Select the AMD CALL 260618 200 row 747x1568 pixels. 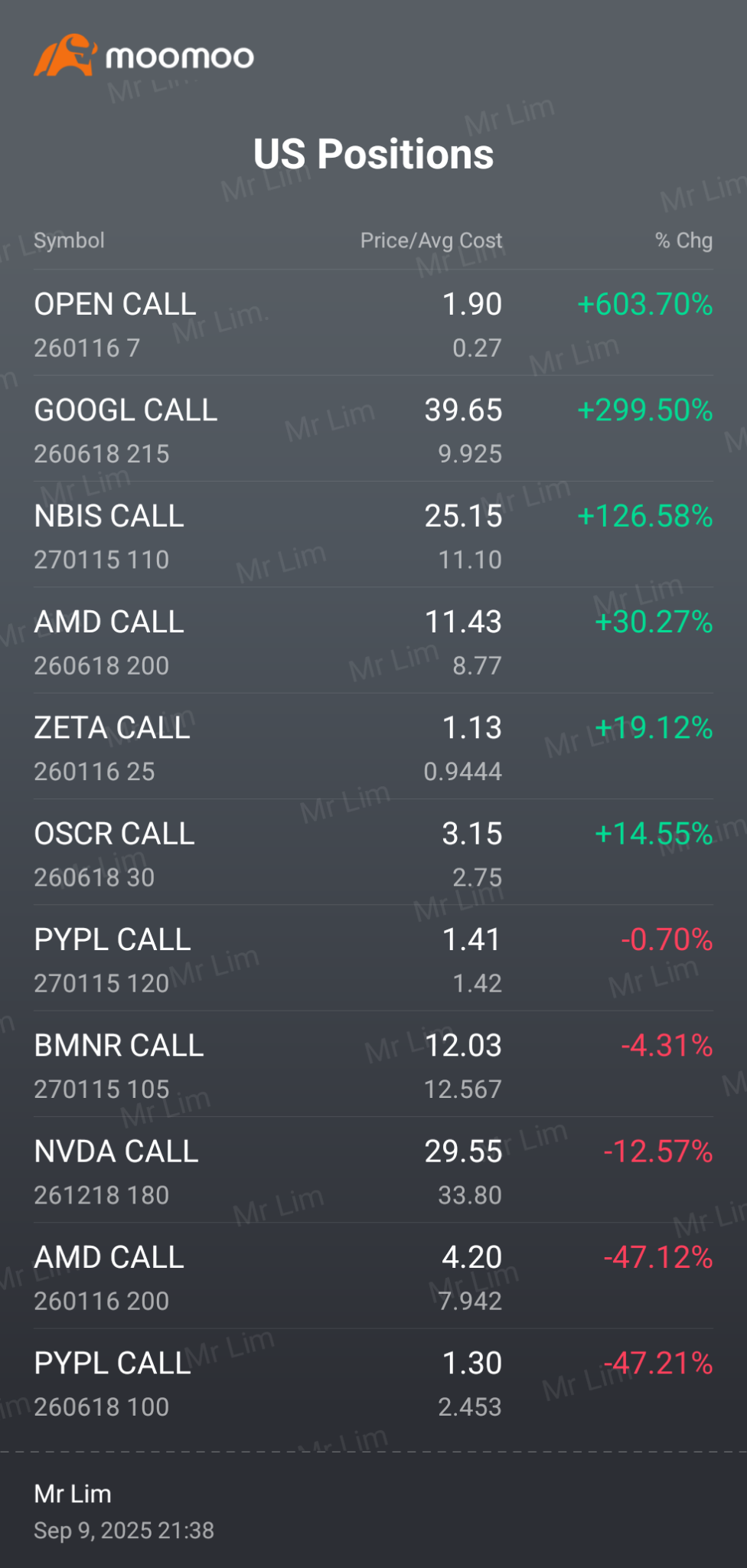pos(109,641)
